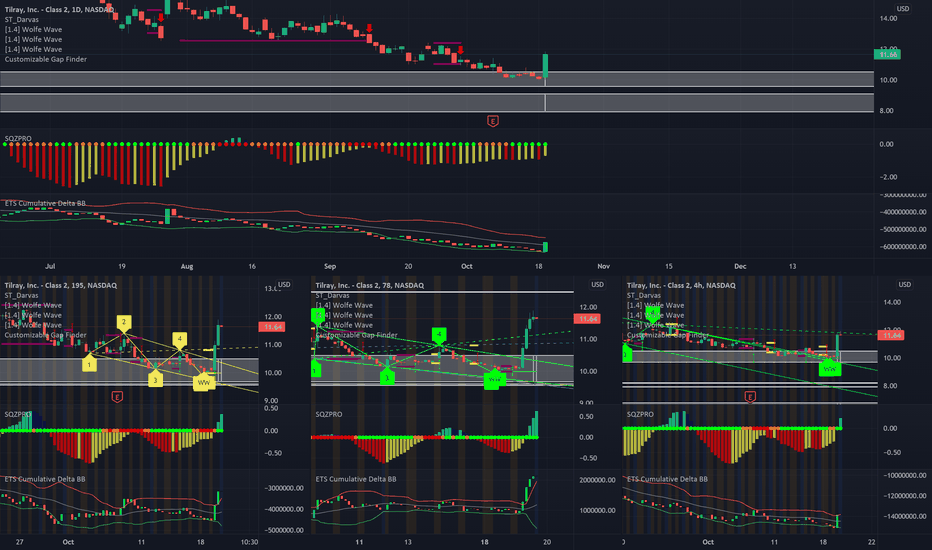Open USD currency selector on the 4h chart
This screenshot has height=550, width=932.
tap(905, 284)
